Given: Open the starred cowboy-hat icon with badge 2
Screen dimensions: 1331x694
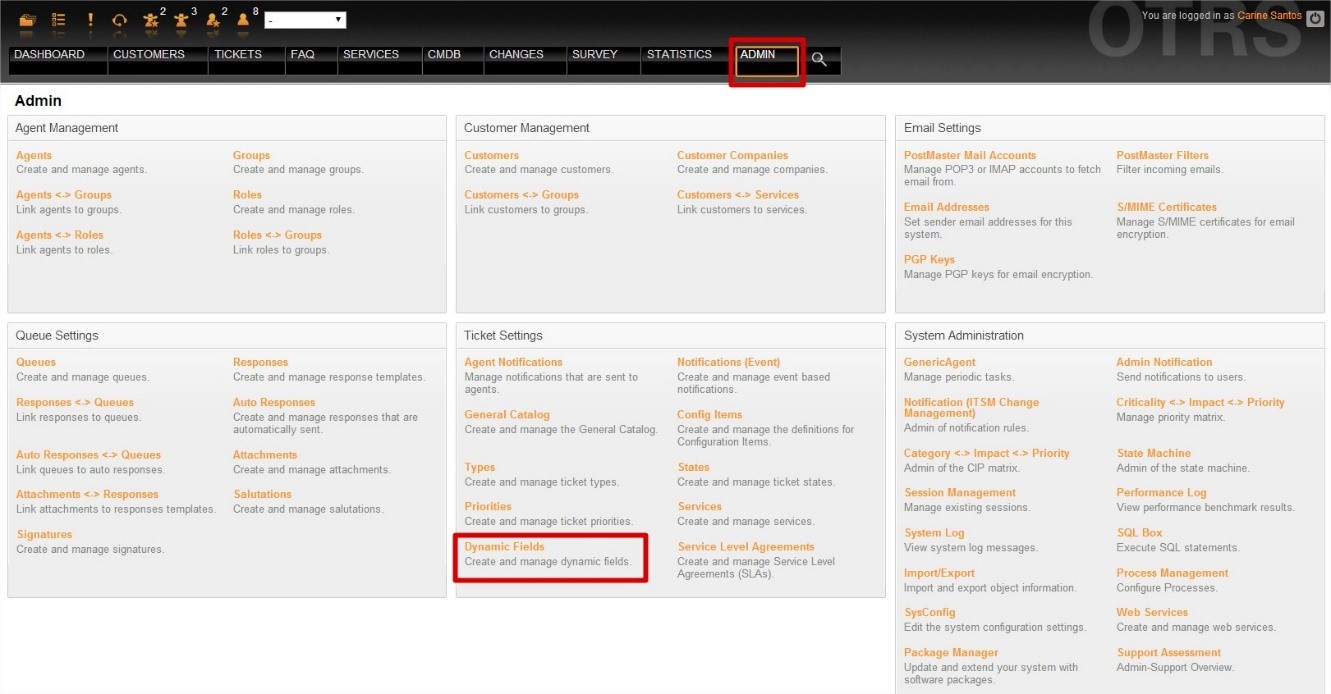Looking at the screenshot, I should coord(151,20).
